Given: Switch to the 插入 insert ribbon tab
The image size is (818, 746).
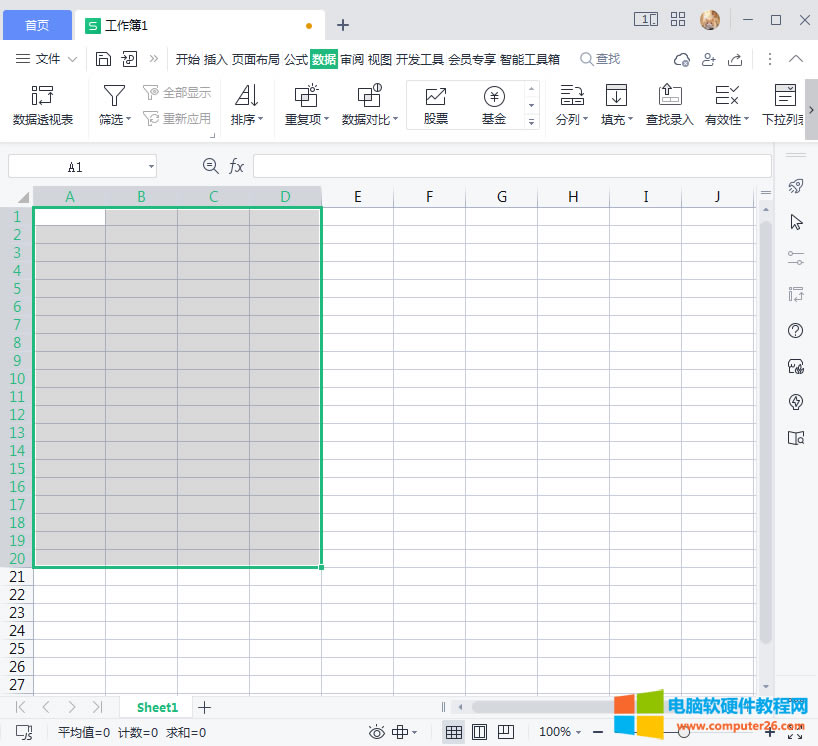Looking at the screenshot, I should pos(216,59).
